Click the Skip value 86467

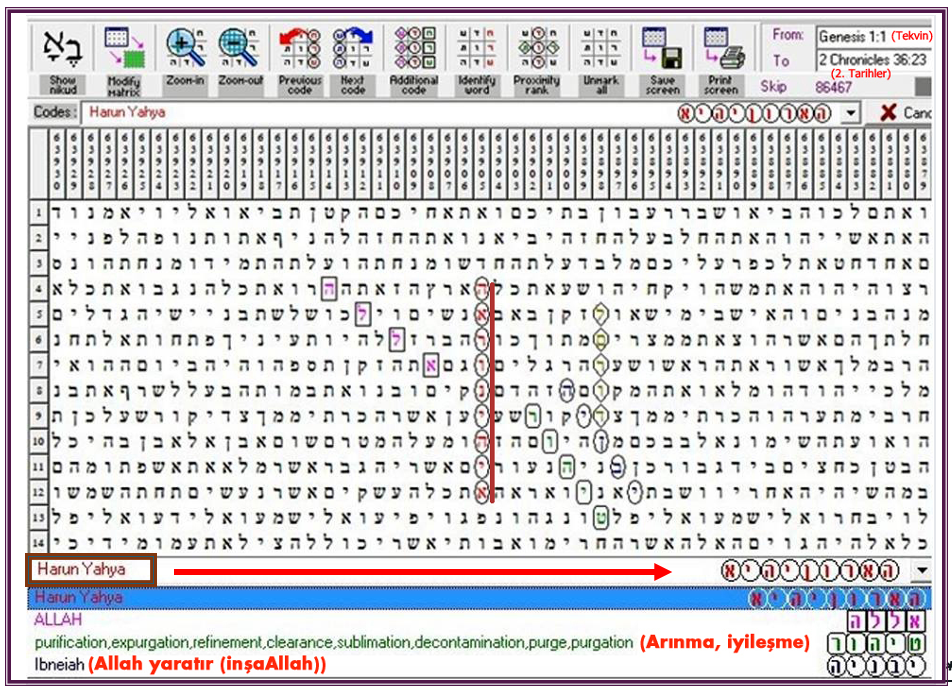pyautogui.click(x=834, y=87)
